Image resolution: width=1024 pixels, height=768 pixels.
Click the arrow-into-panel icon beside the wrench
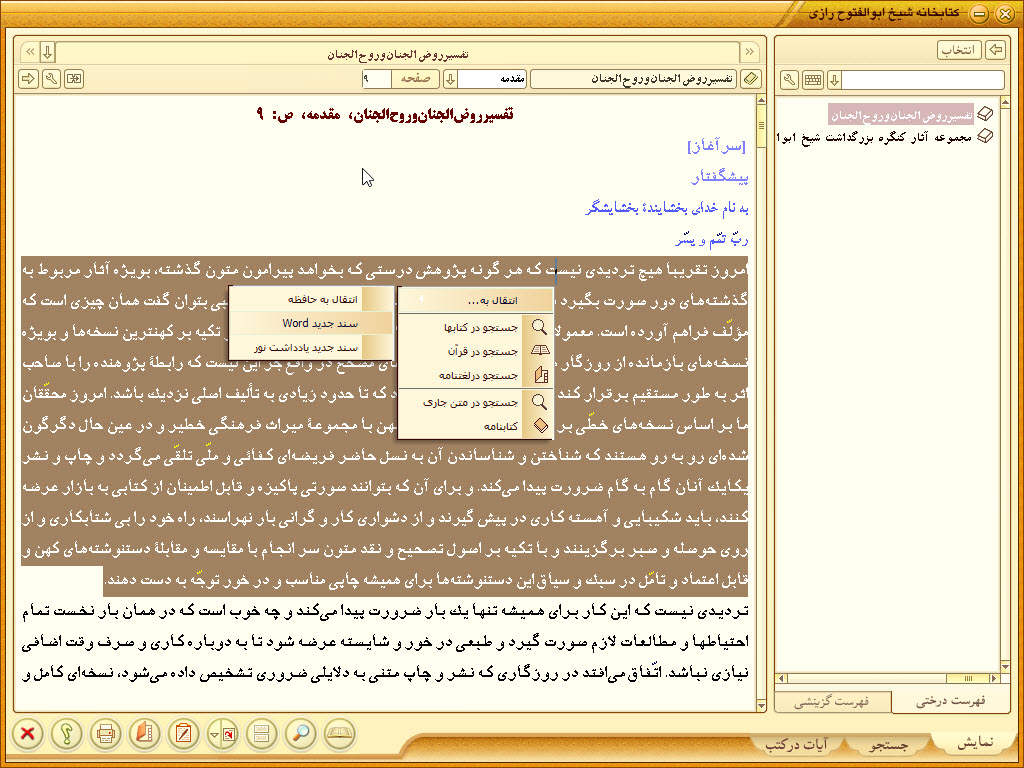(74, 79)
